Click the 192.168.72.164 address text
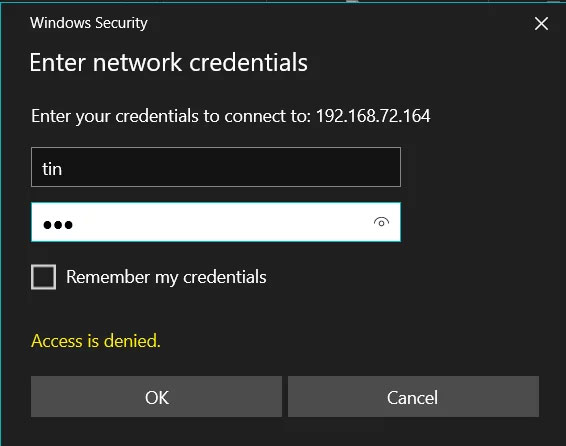The height and width of the screenshot is (446, 566). [373, 116]
